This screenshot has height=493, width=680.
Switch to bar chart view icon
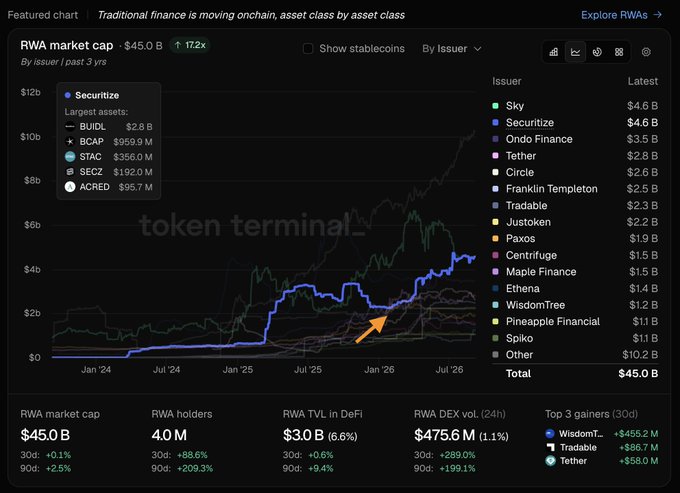[x=554, y=52]
